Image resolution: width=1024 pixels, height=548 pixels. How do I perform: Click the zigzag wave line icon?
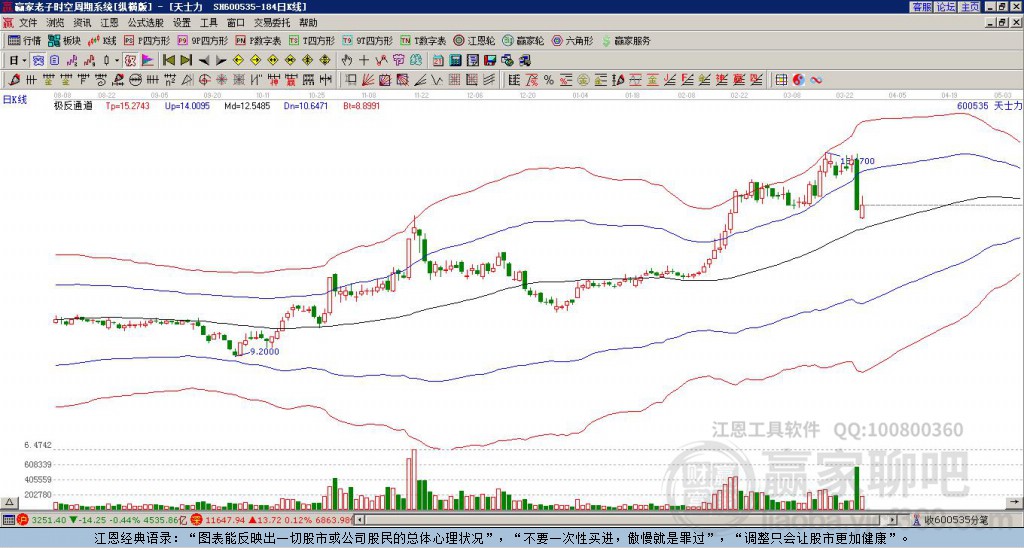tap(437, 80)
